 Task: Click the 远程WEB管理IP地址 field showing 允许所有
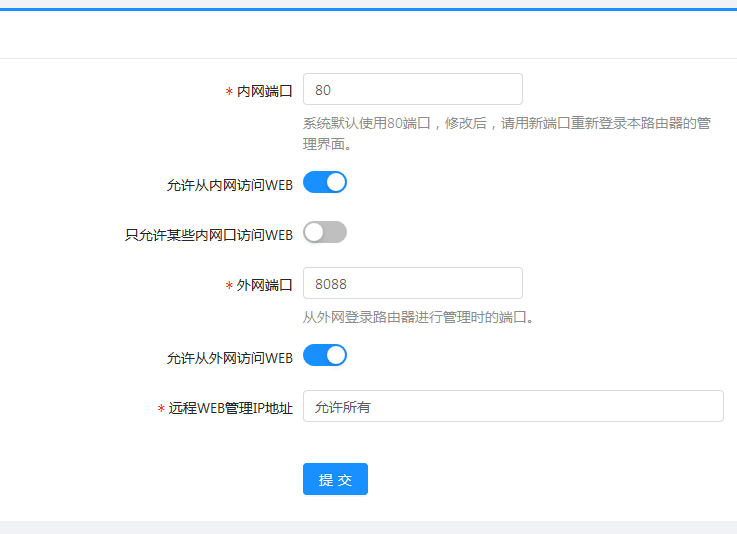click(x=512, y=406)
